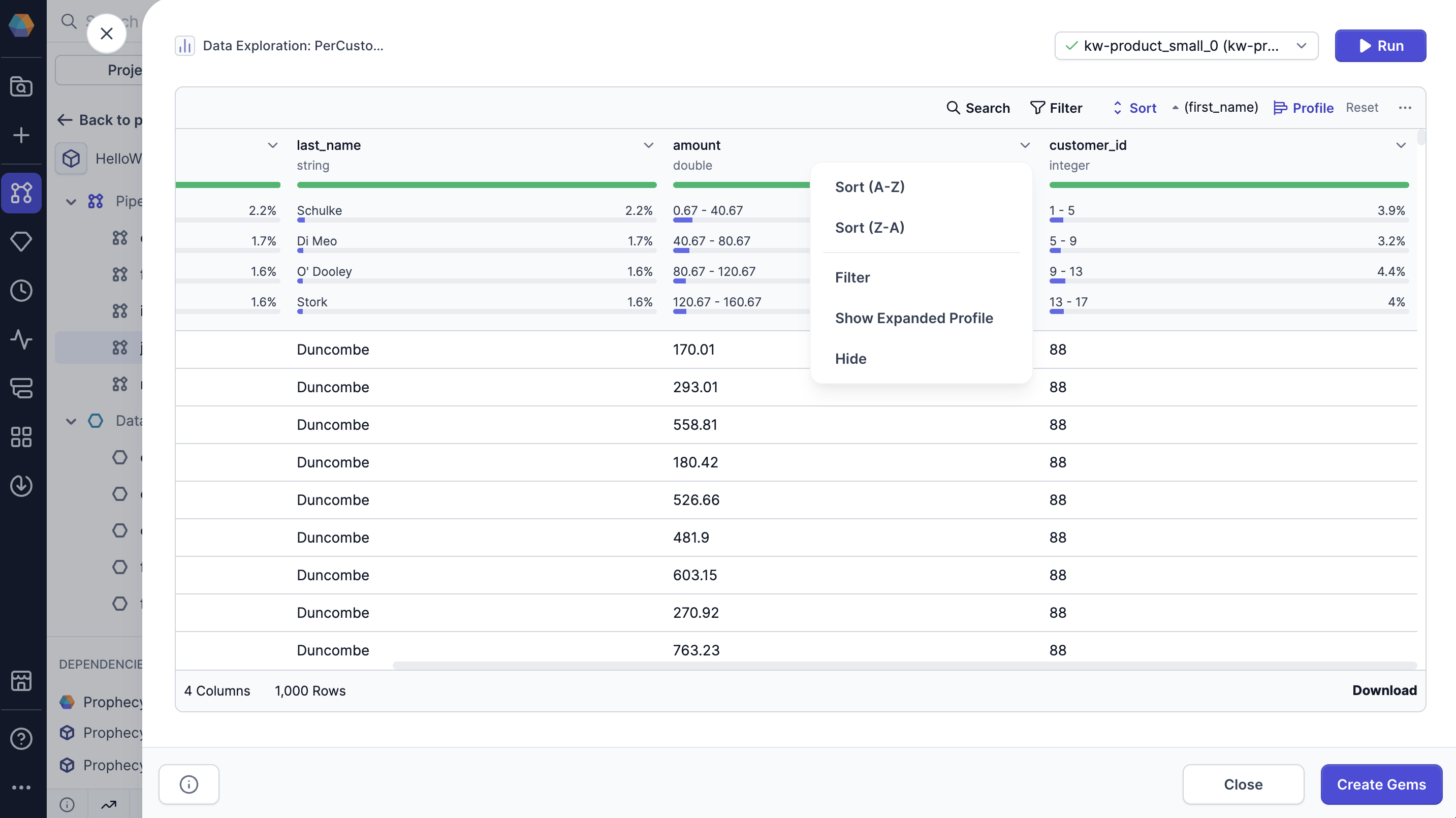Open the kw-product_small_0 fabric dropdown
The width and height of the screenshot is (1456, 818).
(x=1186, y=46)
